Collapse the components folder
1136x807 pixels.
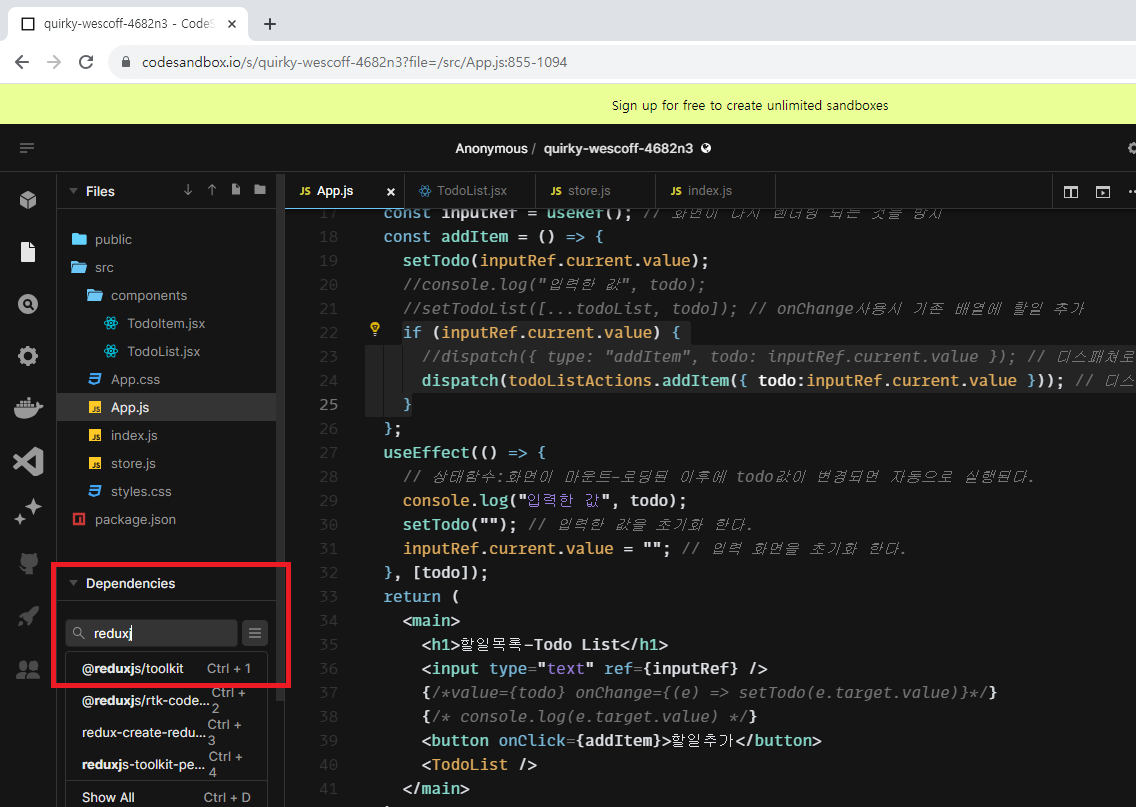136,296
